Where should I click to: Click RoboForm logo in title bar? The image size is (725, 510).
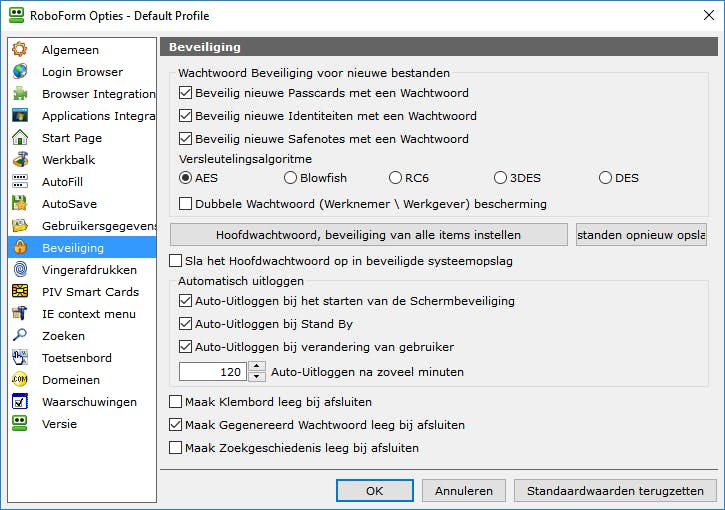16,15
